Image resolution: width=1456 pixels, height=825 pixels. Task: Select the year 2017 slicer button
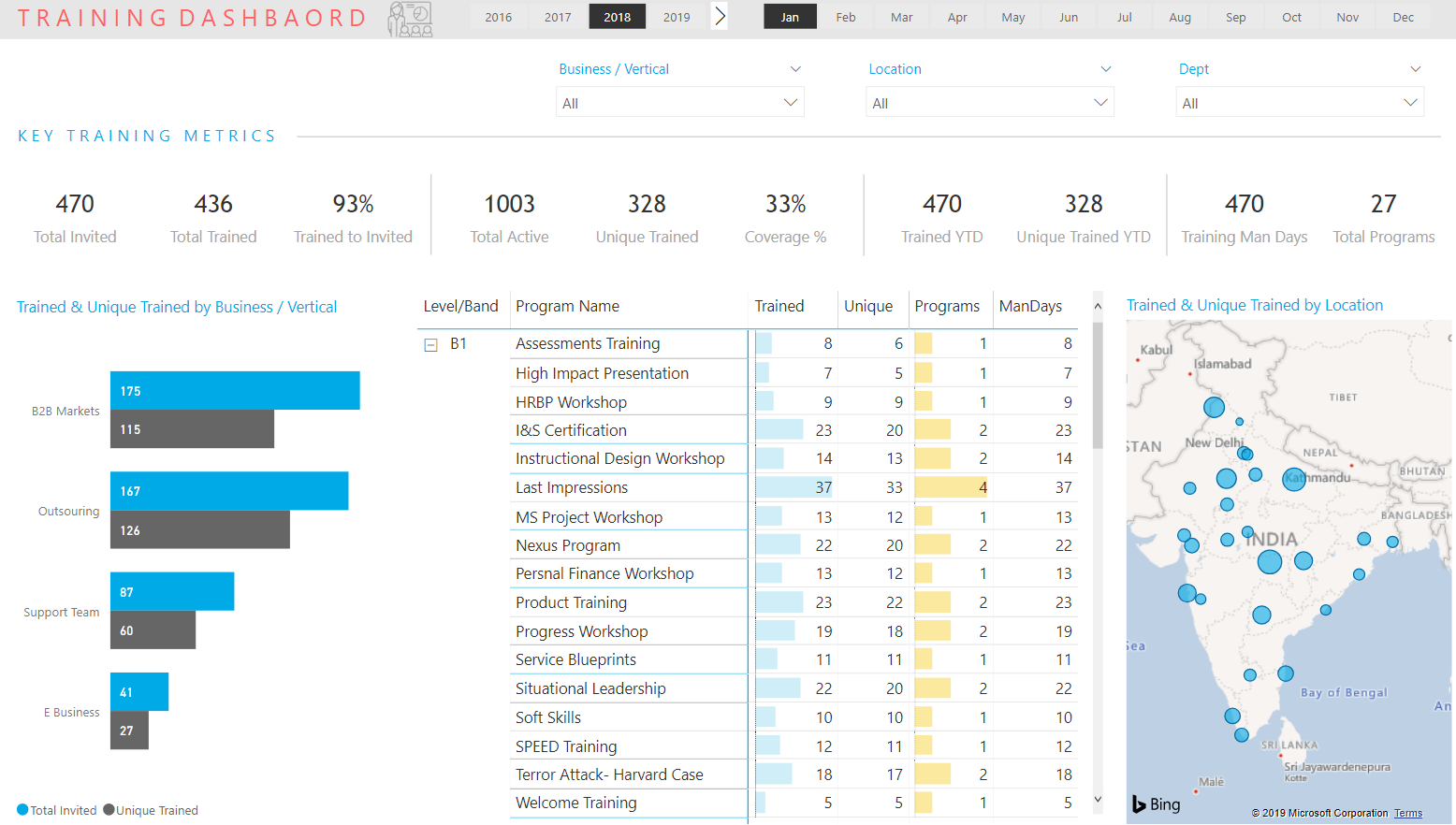tap(558, 17)
